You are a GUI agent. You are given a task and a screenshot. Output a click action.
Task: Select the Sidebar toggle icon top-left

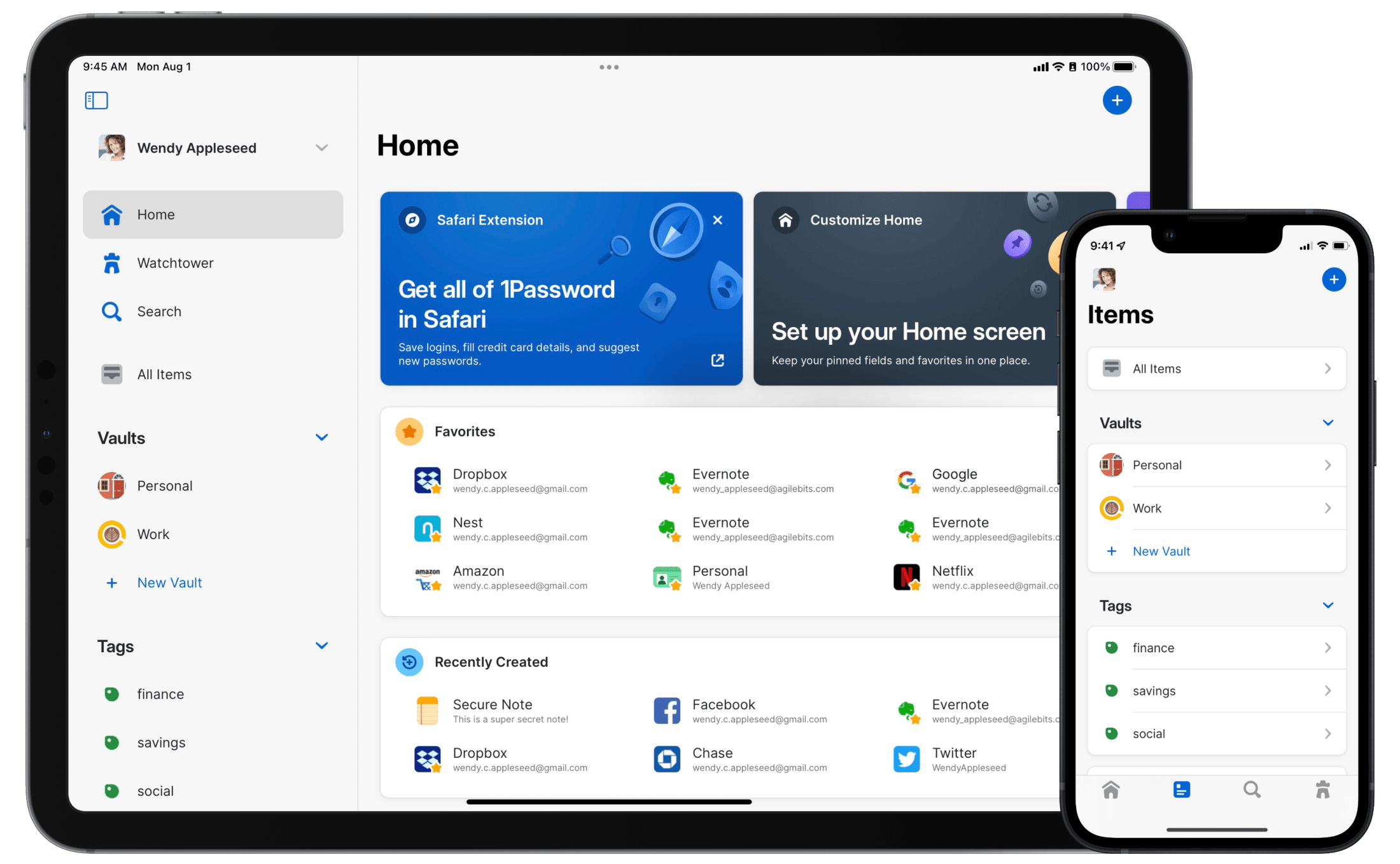(96, 99)
